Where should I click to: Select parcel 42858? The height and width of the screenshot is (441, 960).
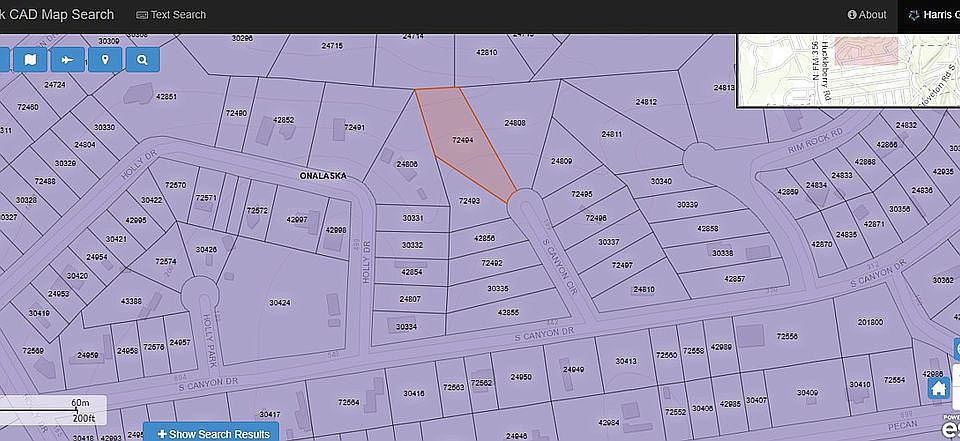point(708,228)
